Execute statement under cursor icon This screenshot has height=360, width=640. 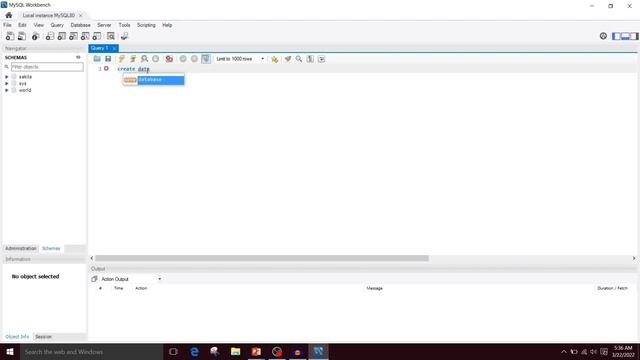[133, 59]
